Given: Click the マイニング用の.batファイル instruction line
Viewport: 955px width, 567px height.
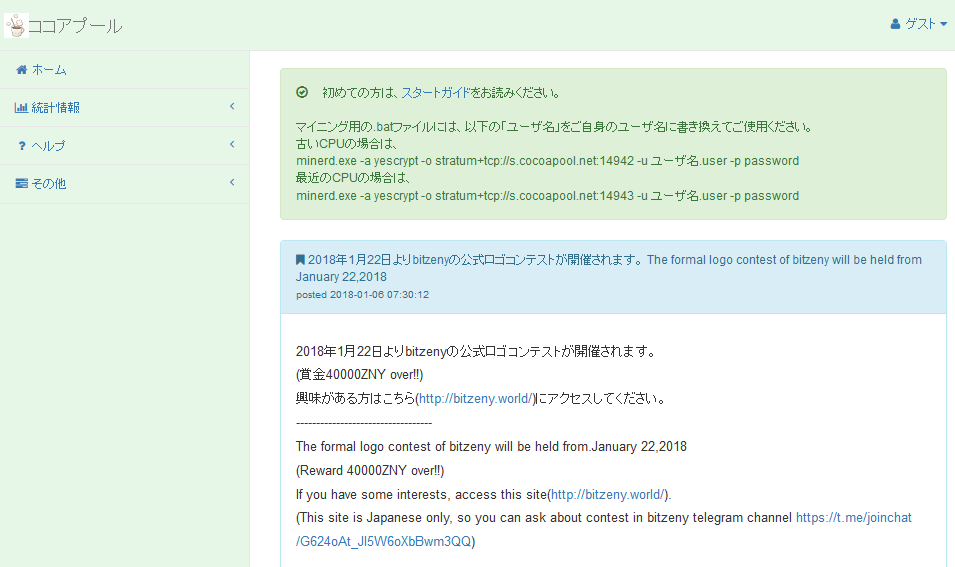Looking at the screenshot, I should pyautogui.click(x=554, y=127).
